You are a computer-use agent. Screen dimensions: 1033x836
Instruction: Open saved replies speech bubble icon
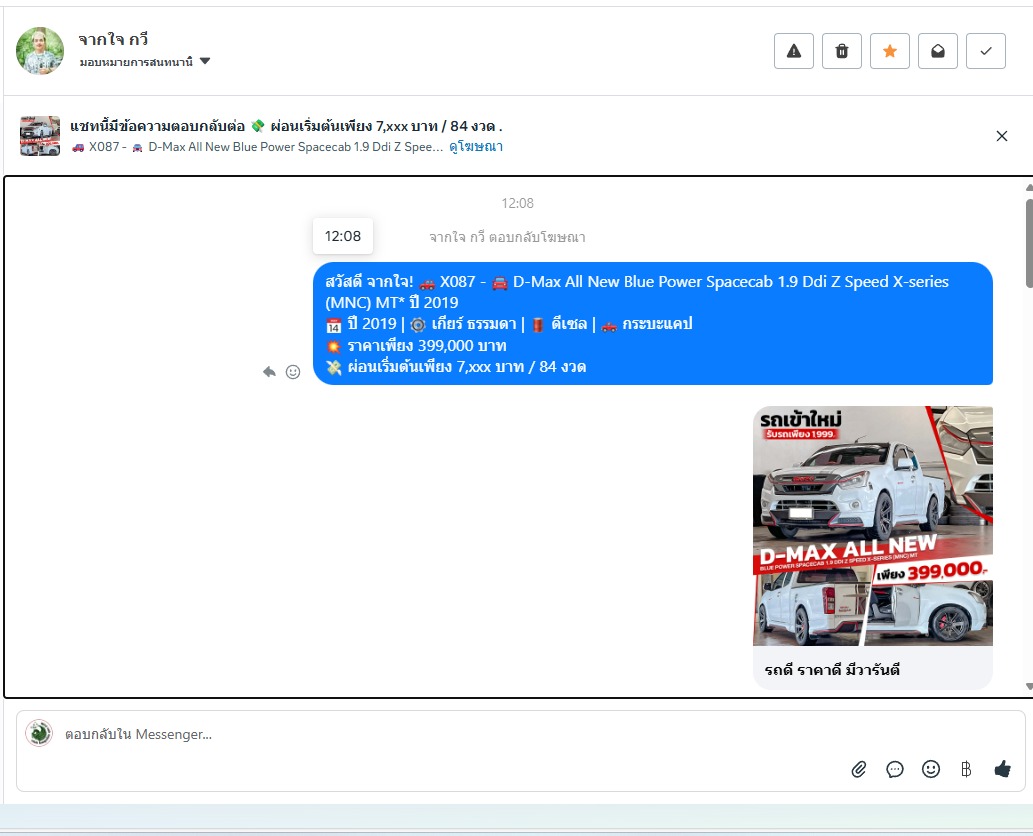[x=895, y=769]
